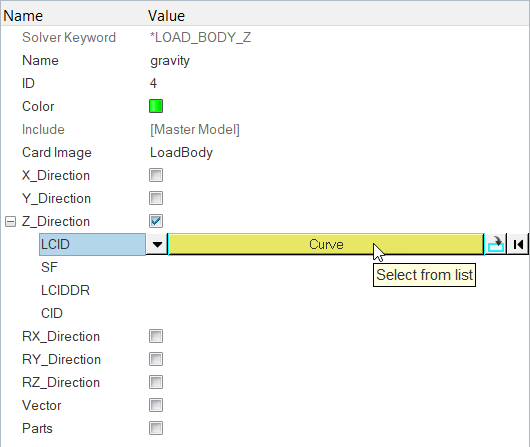Tick the RX_Direction checkbox
This screenshot has width=530, height=447.
(x=156, y=336)
